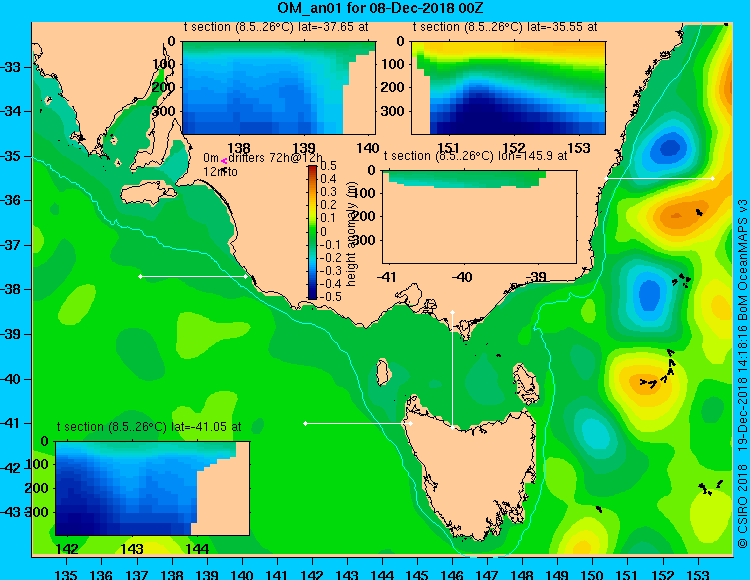
Task: Click the -0.5 value on the color scale
Action: click(330, 296)
